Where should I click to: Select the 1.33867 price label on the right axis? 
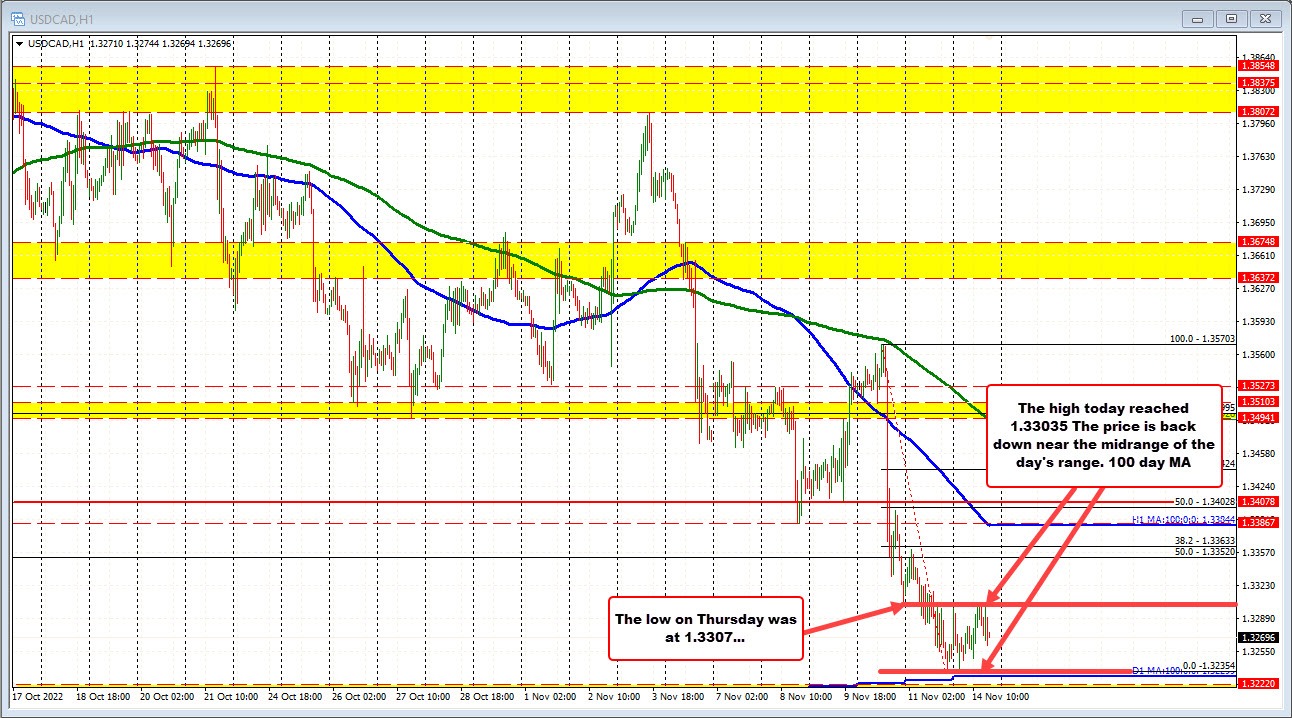point(1260,521)
